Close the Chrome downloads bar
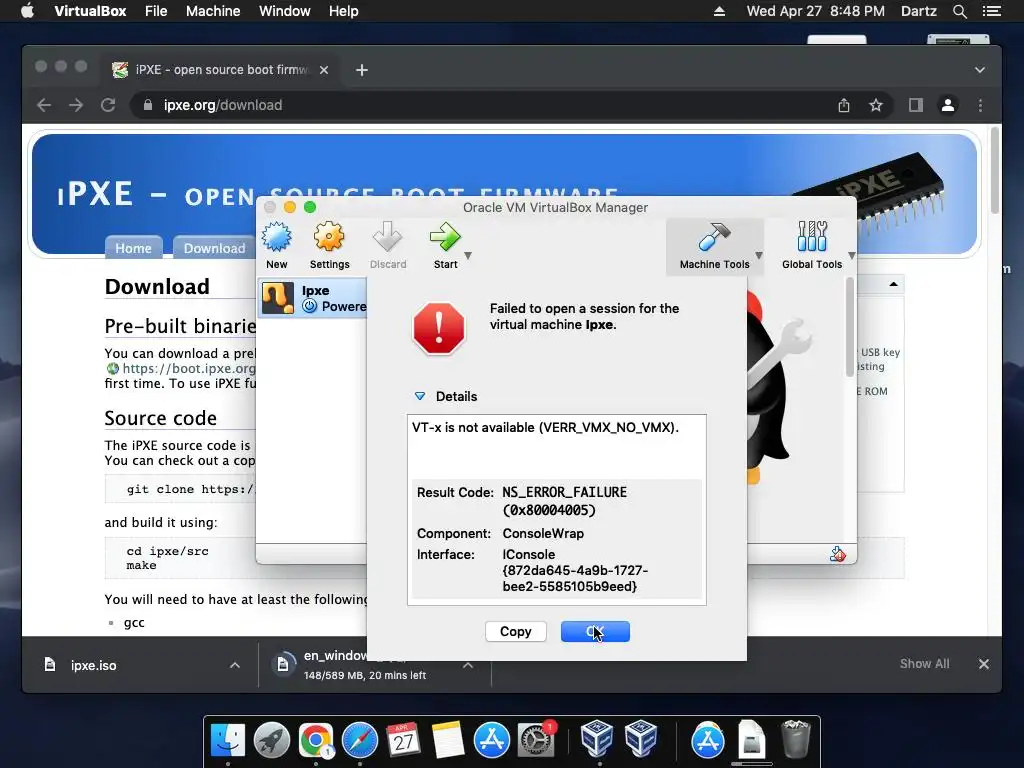The width and height of the screenshot is (1024, 768). tap(984, 664)
